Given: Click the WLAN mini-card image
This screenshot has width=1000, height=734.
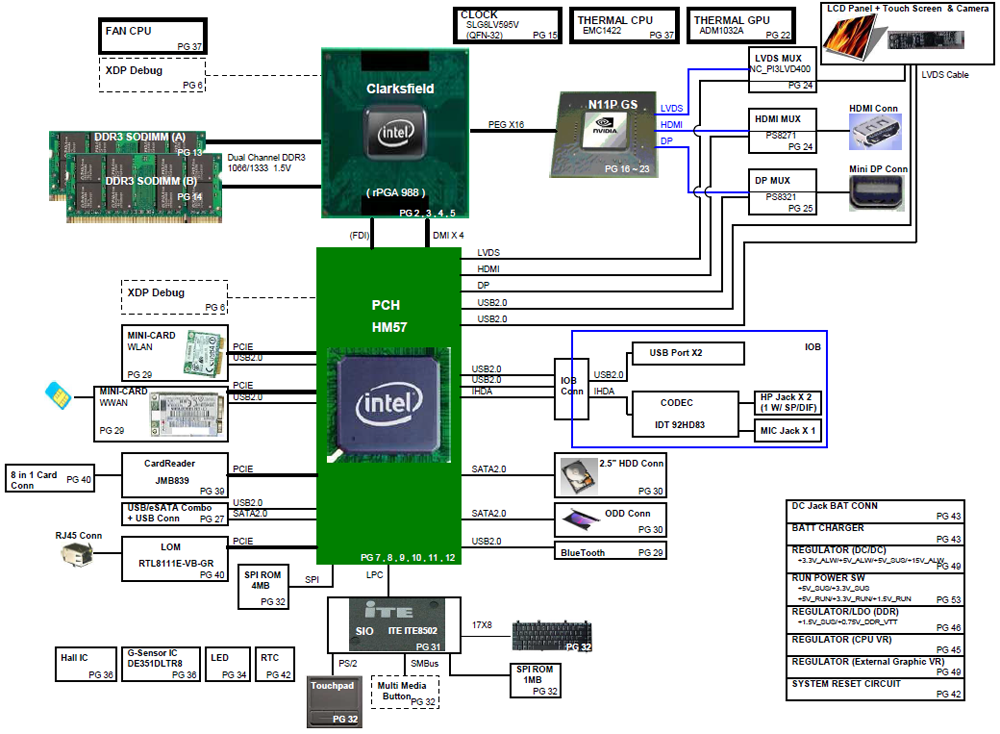Looking at the screenshot, I should pyautogui.click(x=204, y=356).
